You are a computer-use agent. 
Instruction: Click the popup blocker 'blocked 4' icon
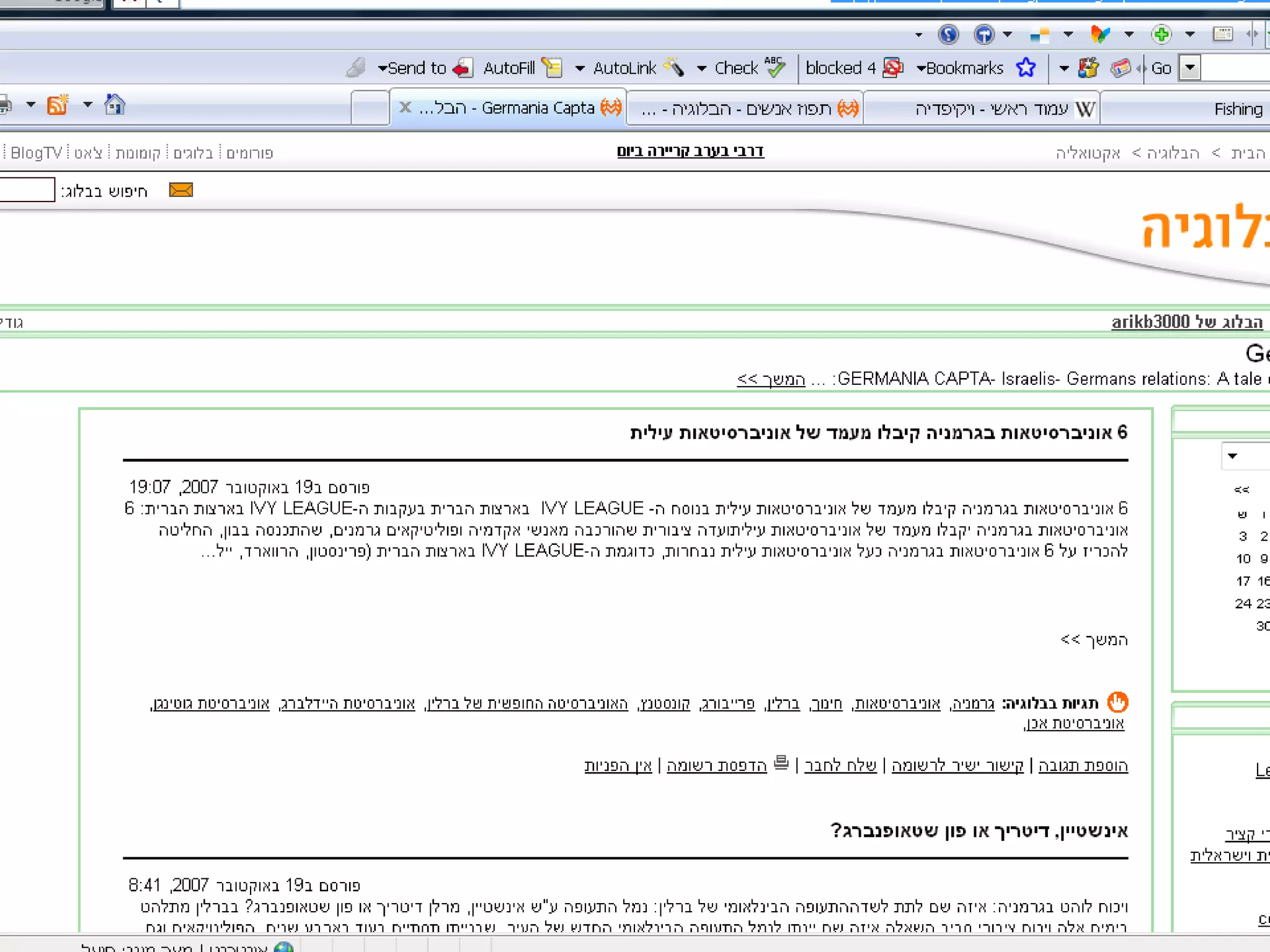pyautogui.click(x=892, y=68)
